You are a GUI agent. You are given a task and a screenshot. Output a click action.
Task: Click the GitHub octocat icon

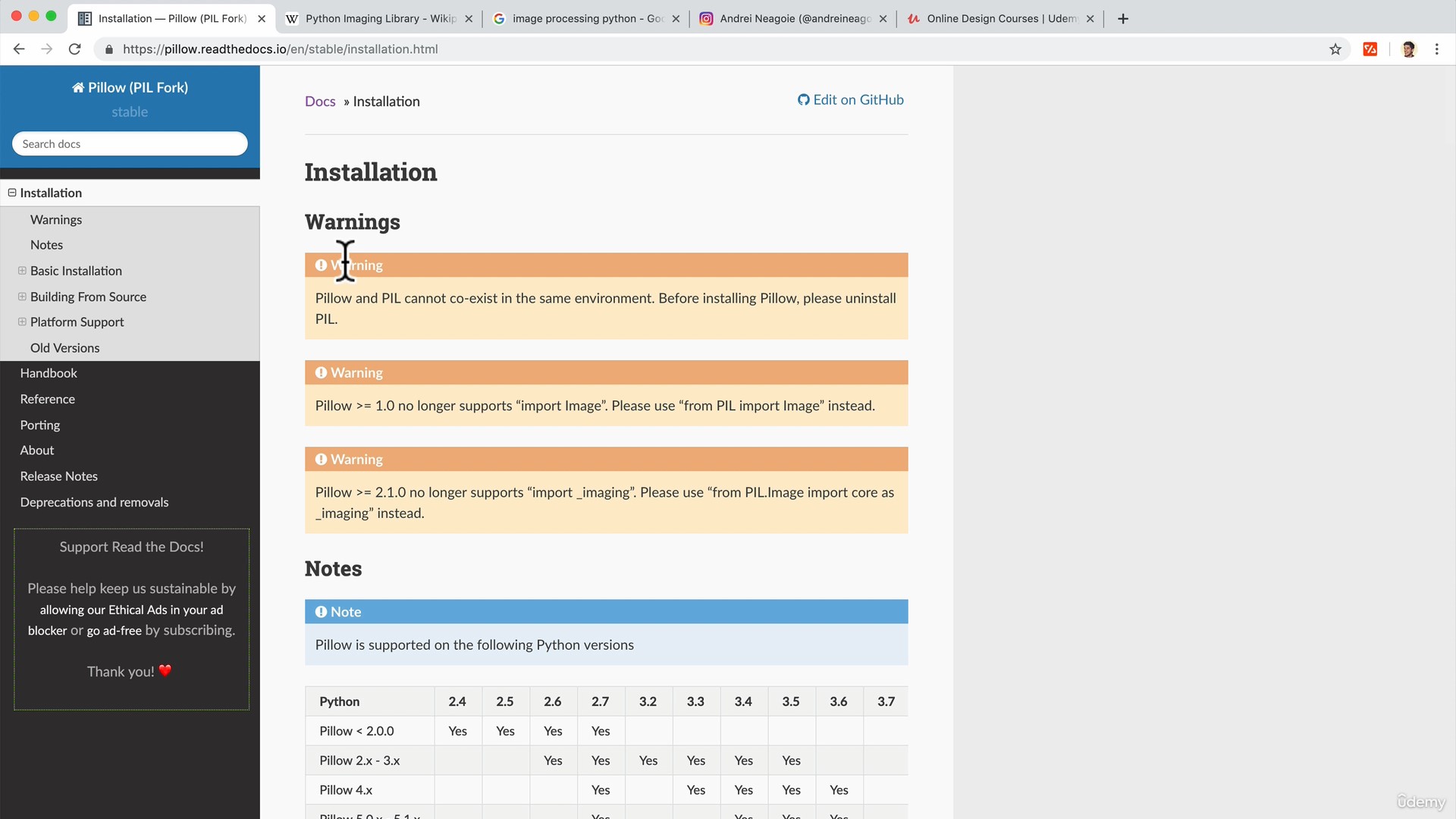804,100
